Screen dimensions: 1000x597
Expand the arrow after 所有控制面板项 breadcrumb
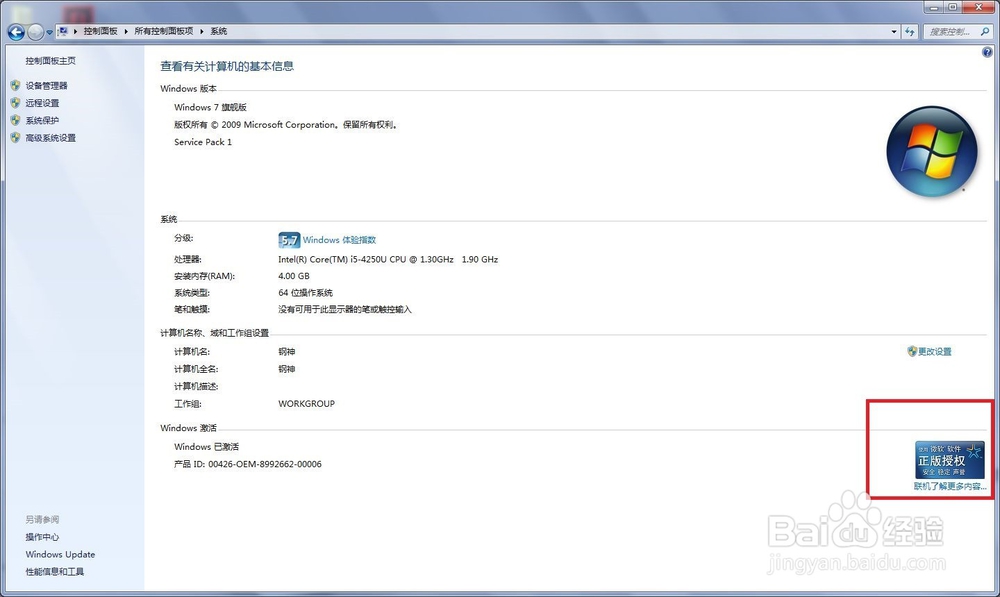(202, 31)
